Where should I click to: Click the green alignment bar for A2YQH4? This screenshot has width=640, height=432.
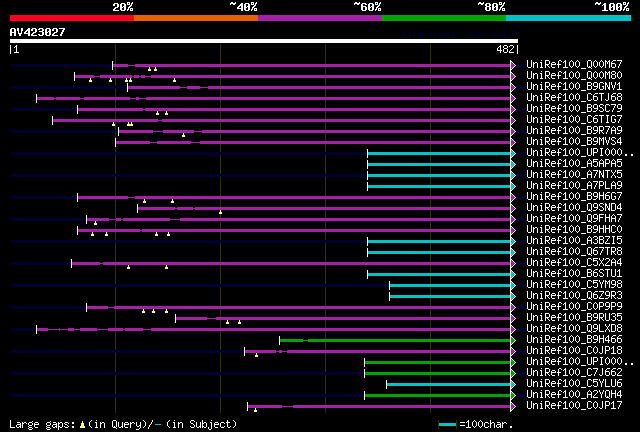pyautogui.click(x=438, y=396)
